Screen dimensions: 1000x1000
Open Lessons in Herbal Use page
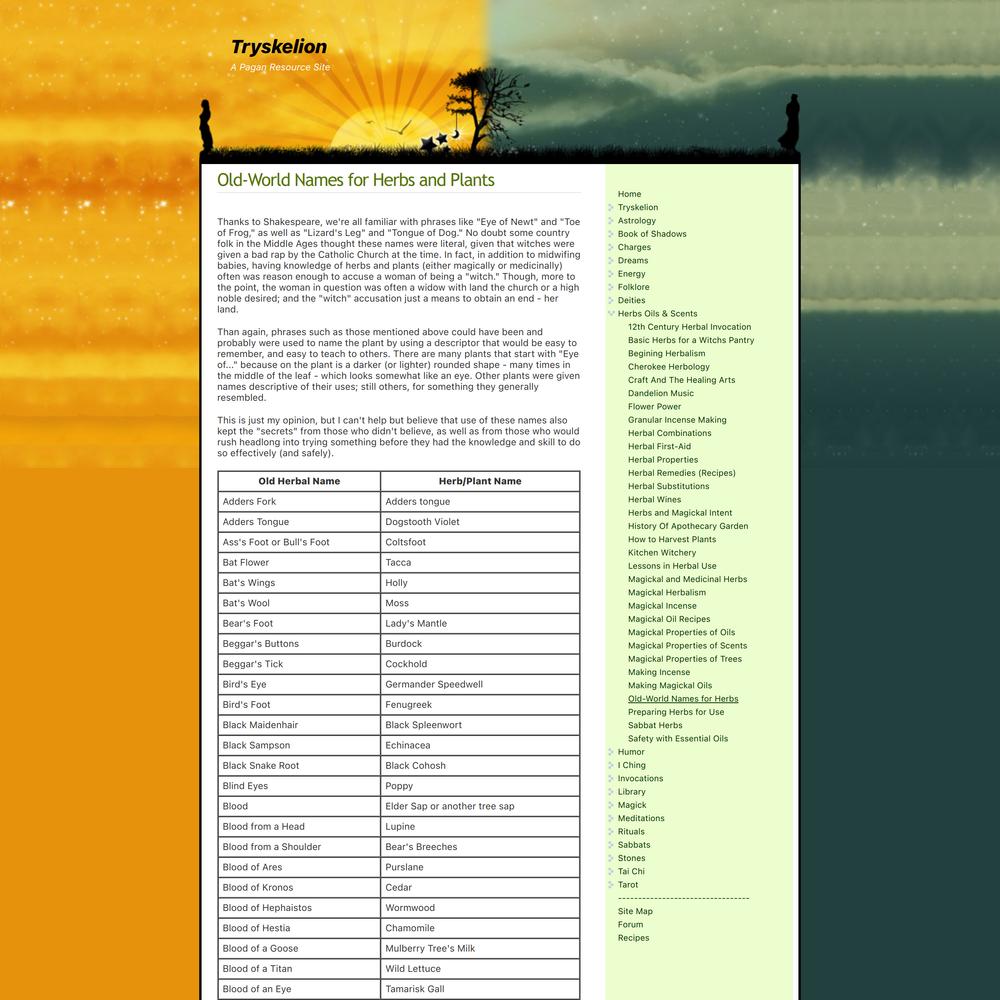click(672, 566)
